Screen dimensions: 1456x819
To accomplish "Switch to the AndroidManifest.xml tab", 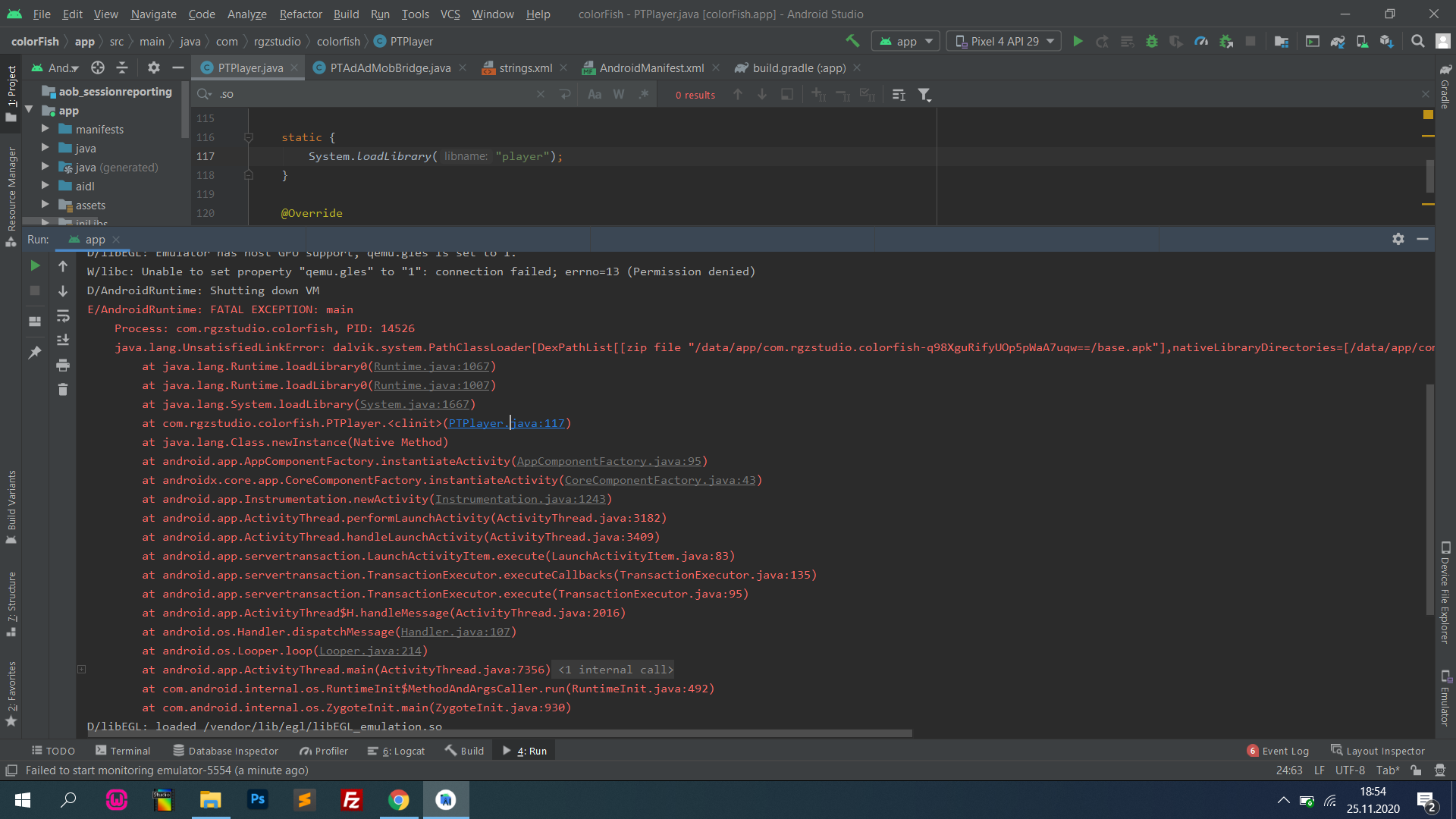I will pyautogui.click(x=651, y=68).
